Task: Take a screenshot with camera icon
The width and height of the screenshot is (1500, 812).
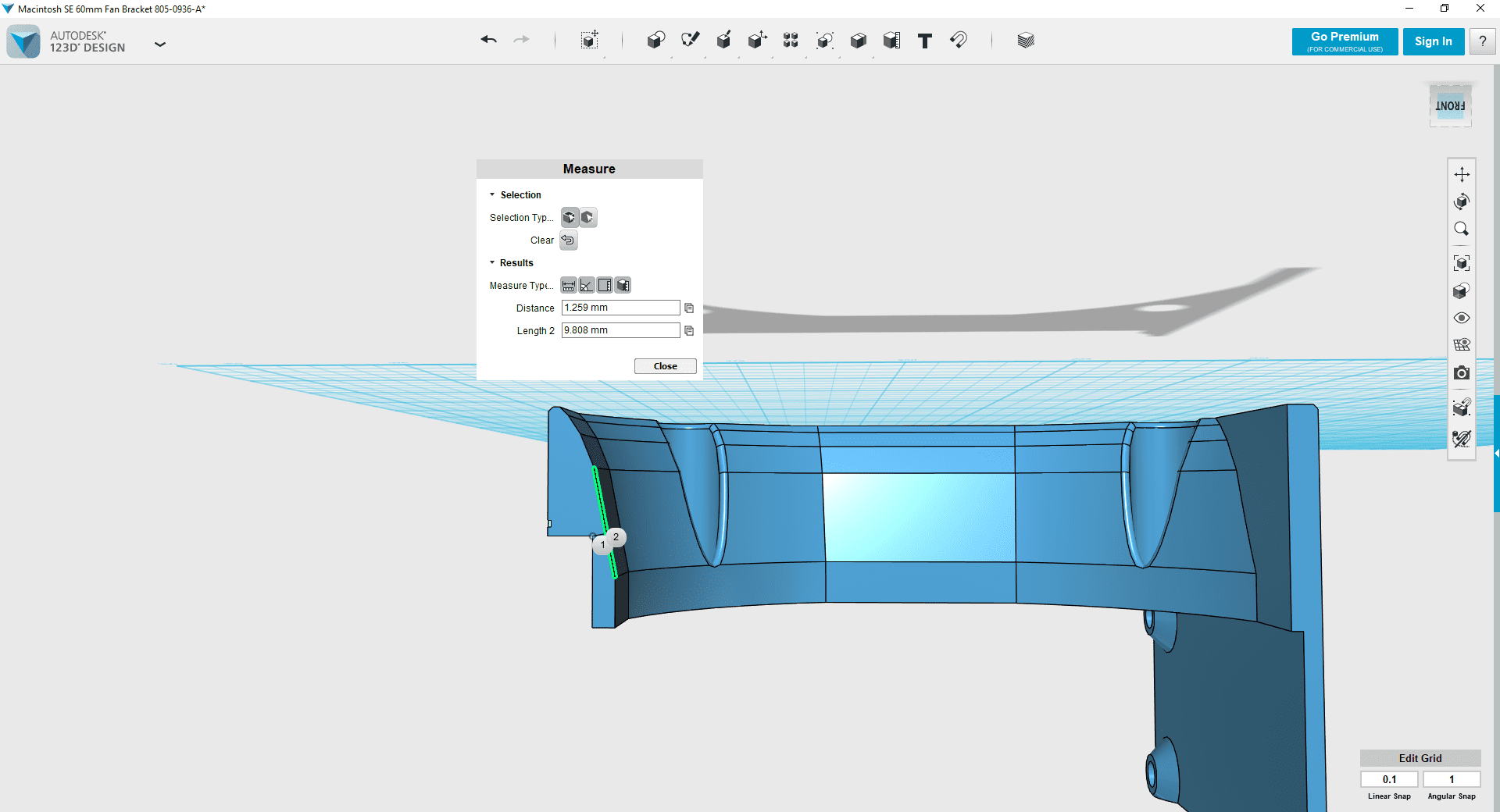Action: point(1462,373)
